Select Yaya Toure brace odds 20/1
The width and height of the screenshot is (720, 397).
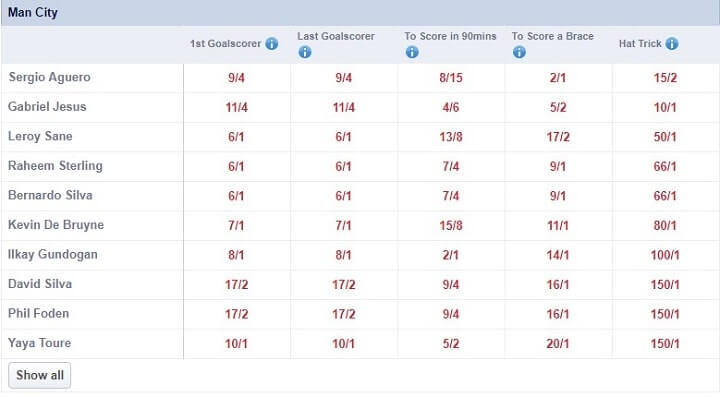coord(558,344)
